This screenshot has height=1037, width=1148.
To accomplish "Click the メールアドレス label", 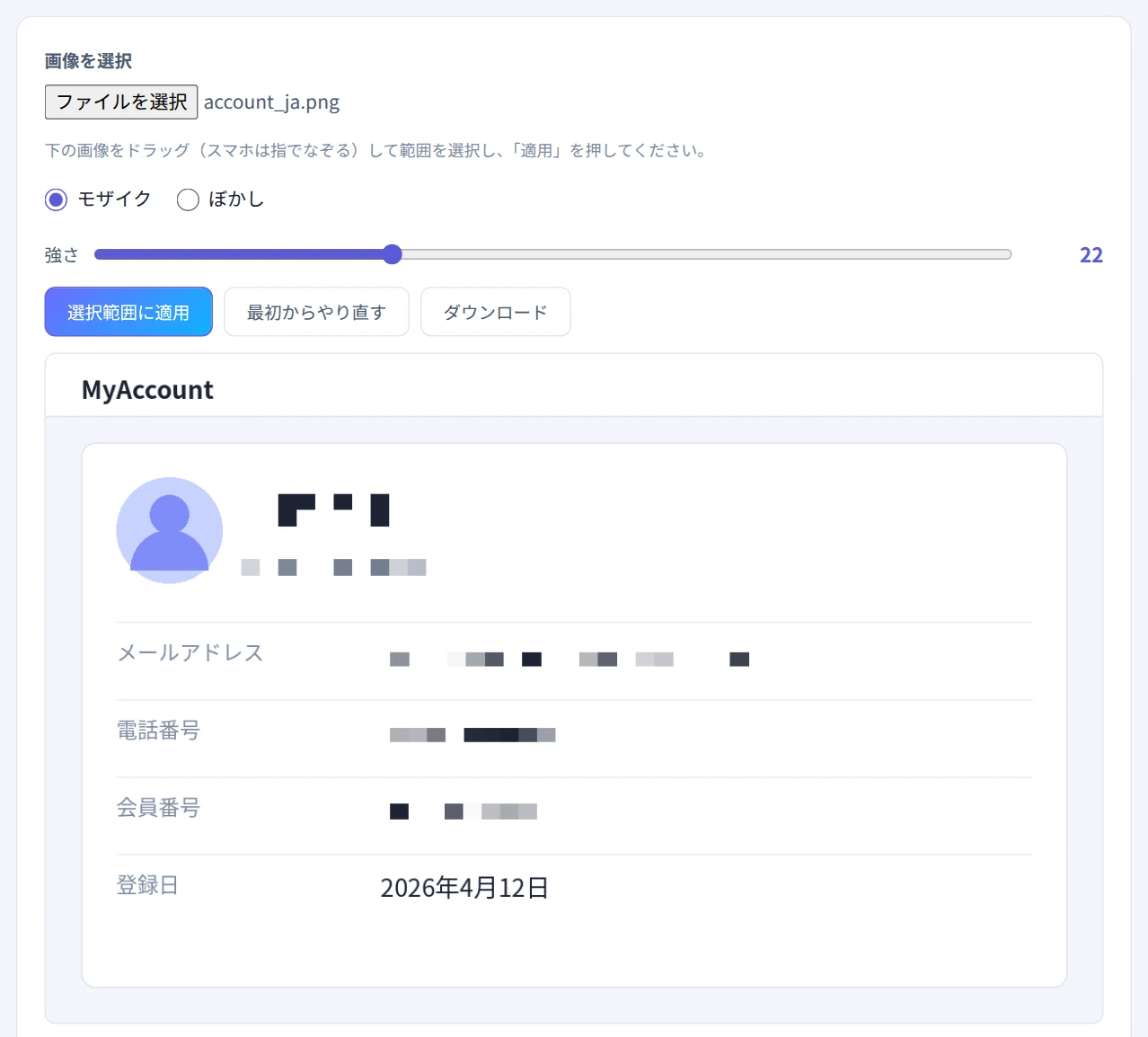I will (x=190, y=653).
